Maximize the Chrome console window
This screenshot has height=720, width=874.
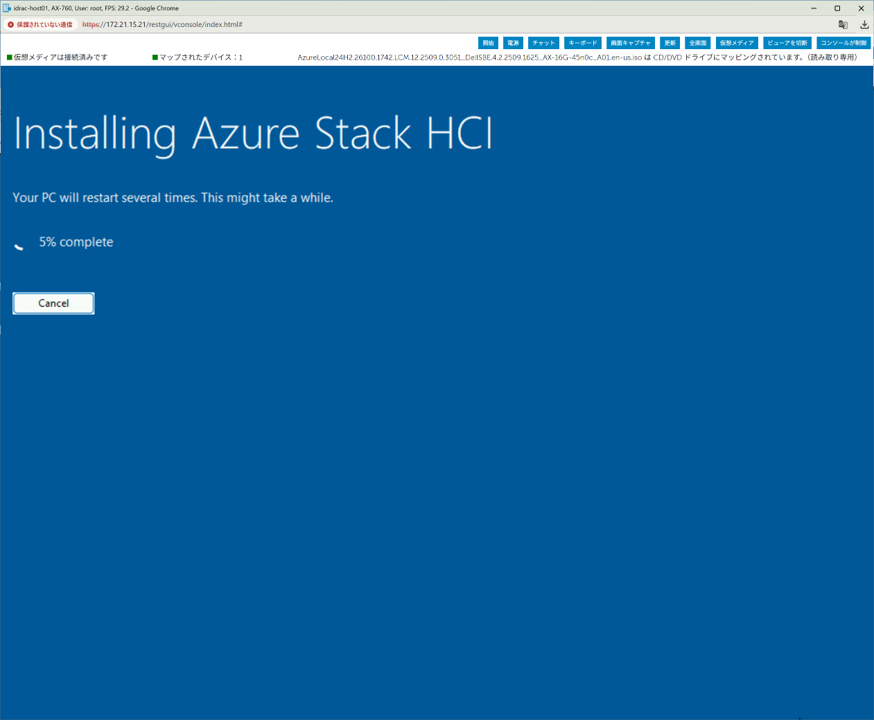click(837, 8)
